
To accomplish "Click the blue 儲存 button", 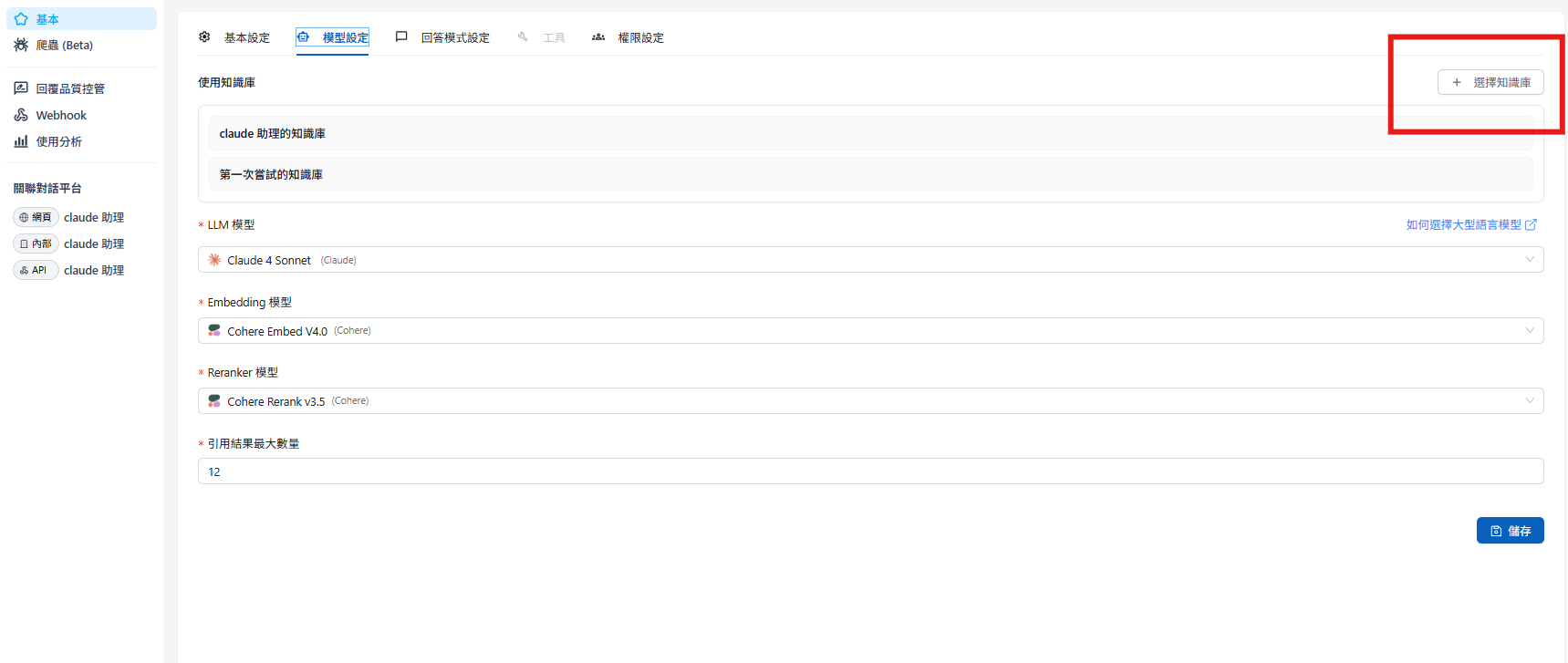I will point(1510,531).
